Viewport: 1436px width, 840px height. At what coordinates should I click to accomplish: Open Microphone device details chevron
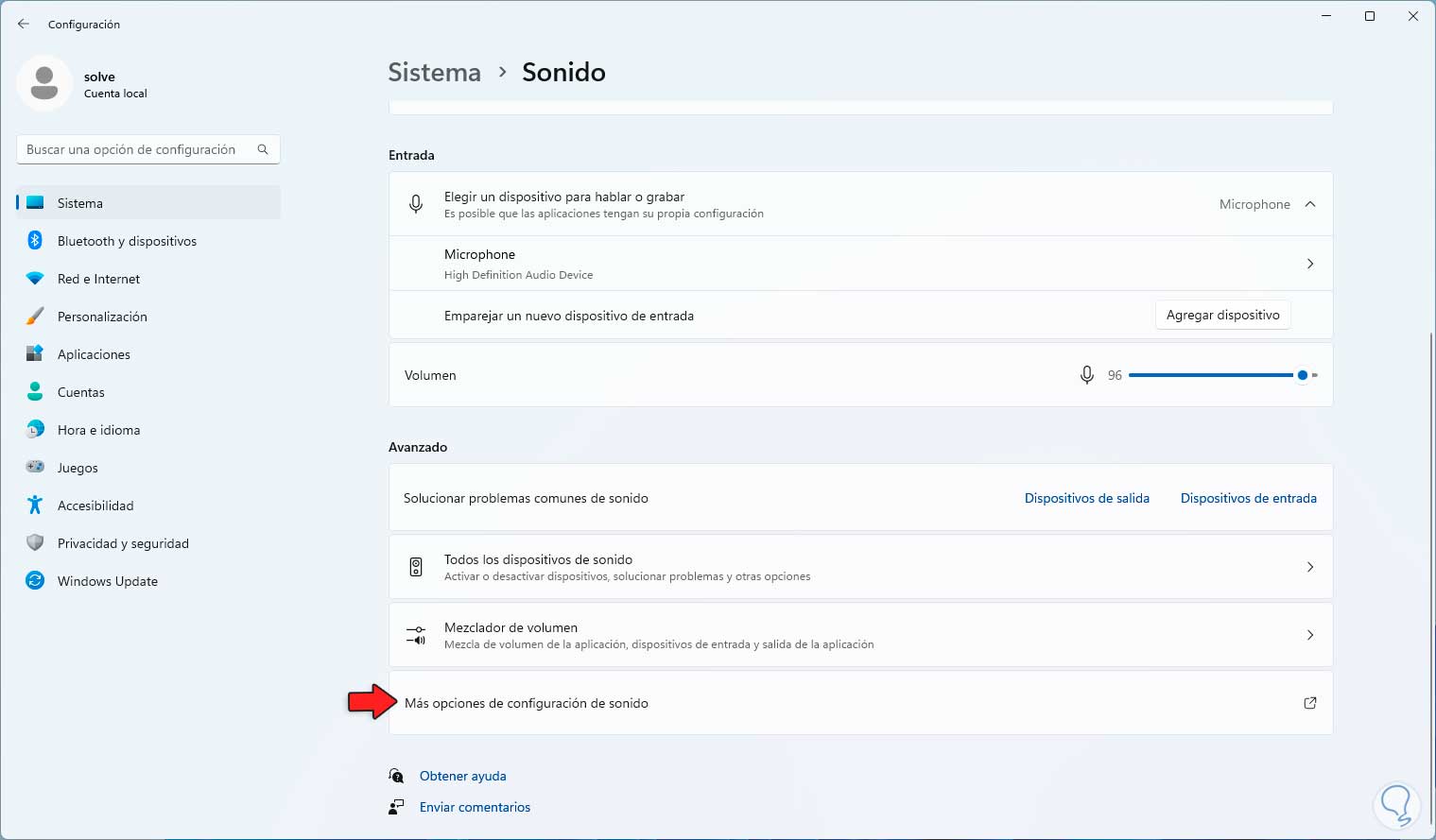1310,264
